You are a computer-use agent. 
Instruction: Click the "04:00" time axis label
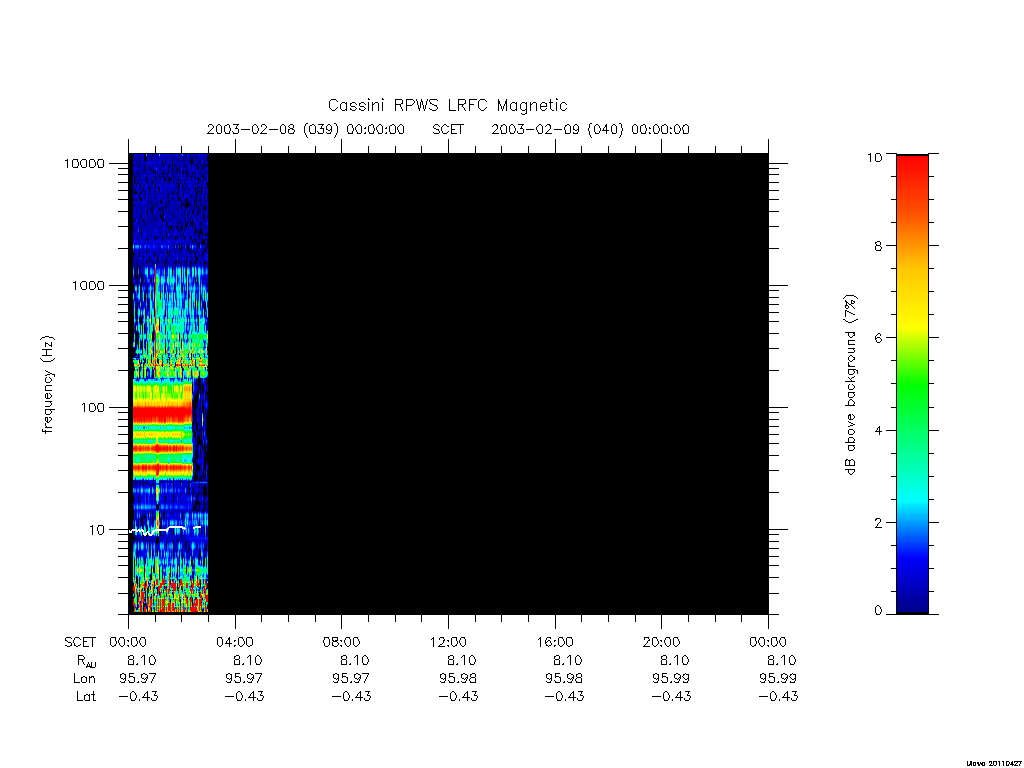234,643
